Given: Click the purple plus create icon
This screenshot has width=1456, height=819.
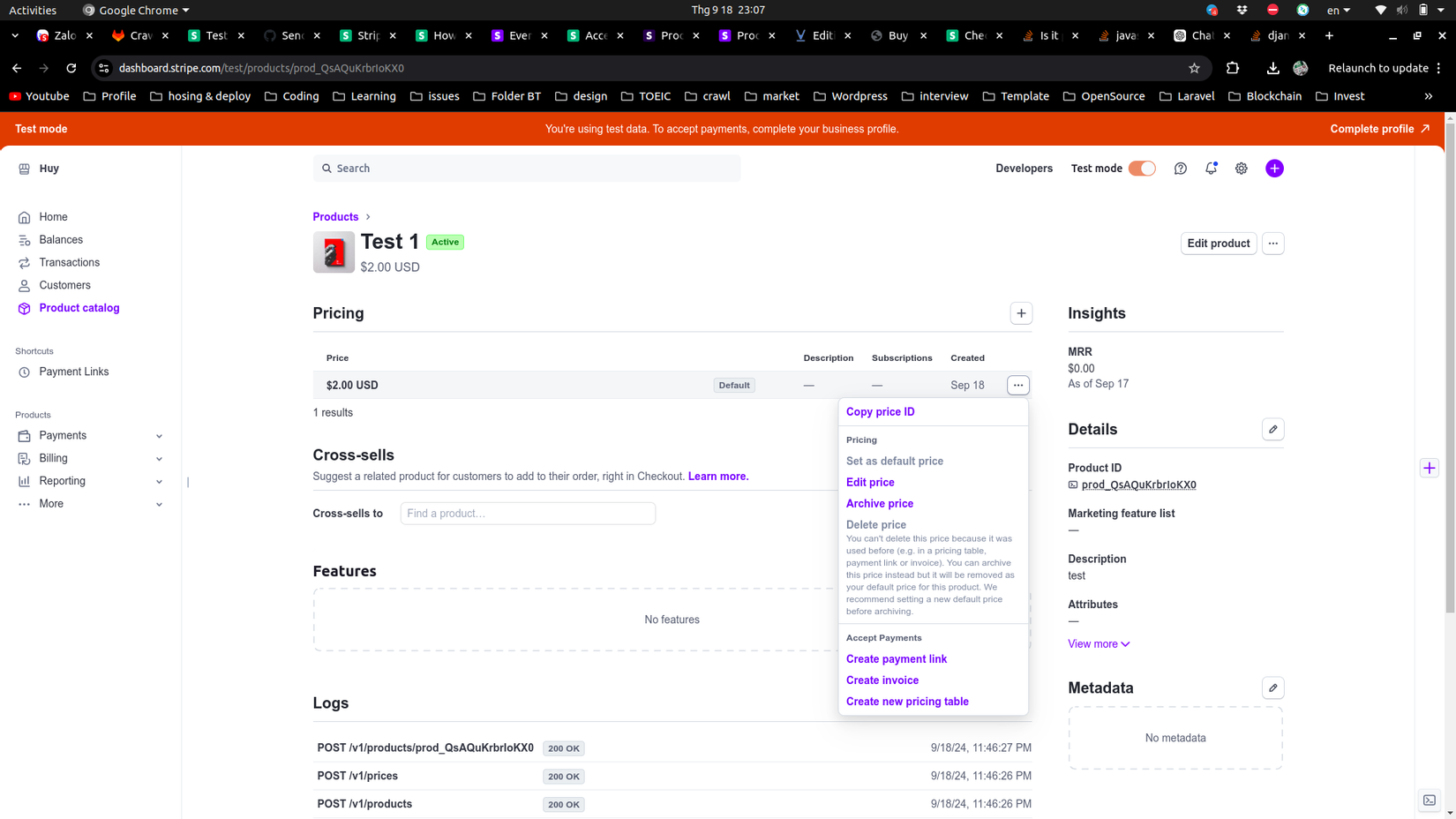Looking at the screenshot, I should pyautogui.click(x=1274, y=168).
